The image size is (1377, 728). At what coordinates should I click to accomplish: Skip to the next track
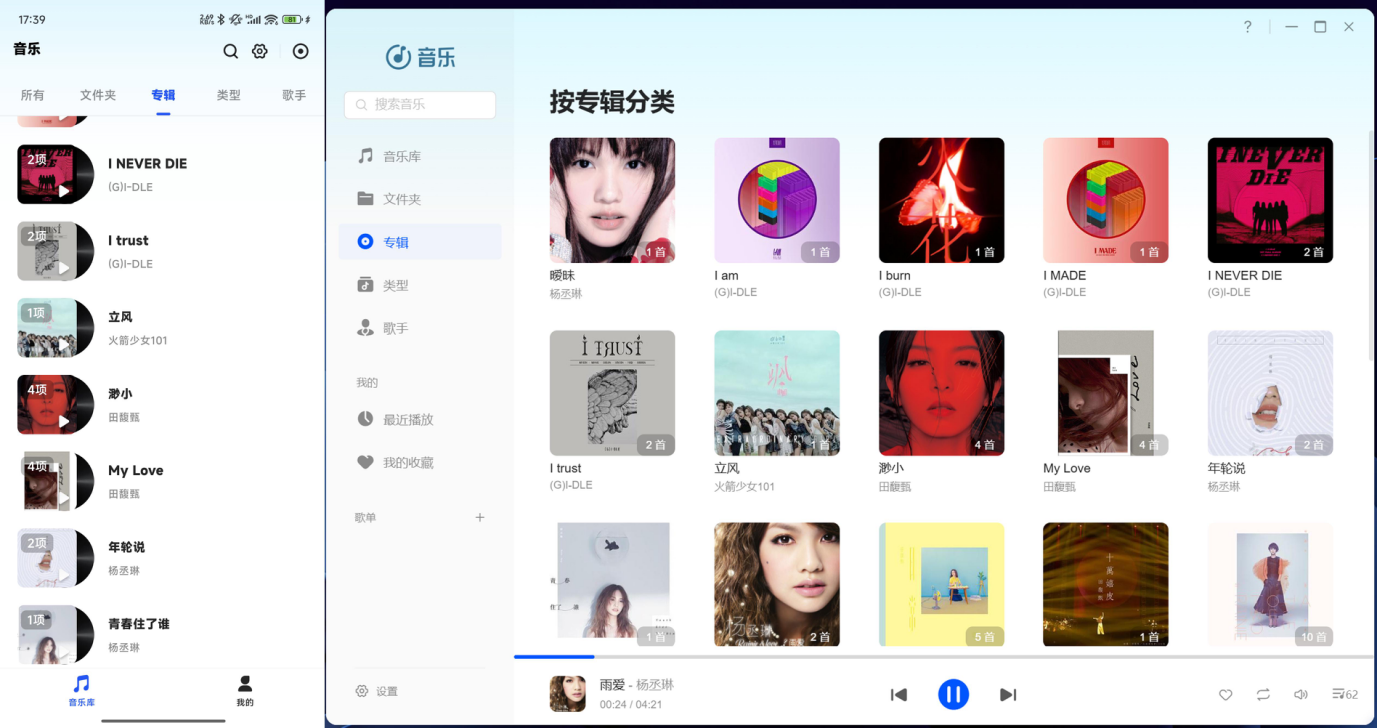pos(1008,695)
